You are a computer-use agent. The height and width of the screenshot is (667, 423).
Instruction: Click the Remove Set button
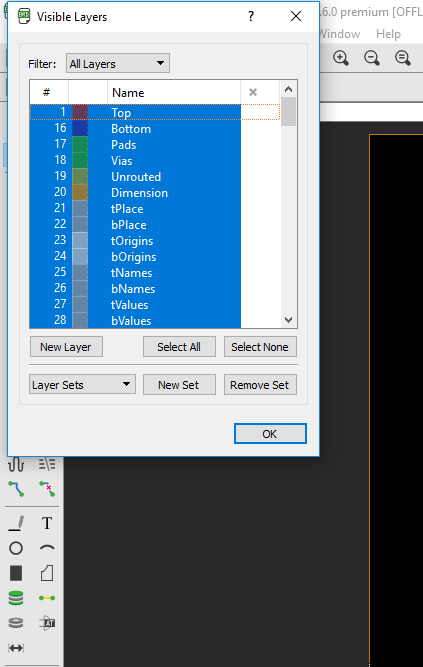click(260, 385)
